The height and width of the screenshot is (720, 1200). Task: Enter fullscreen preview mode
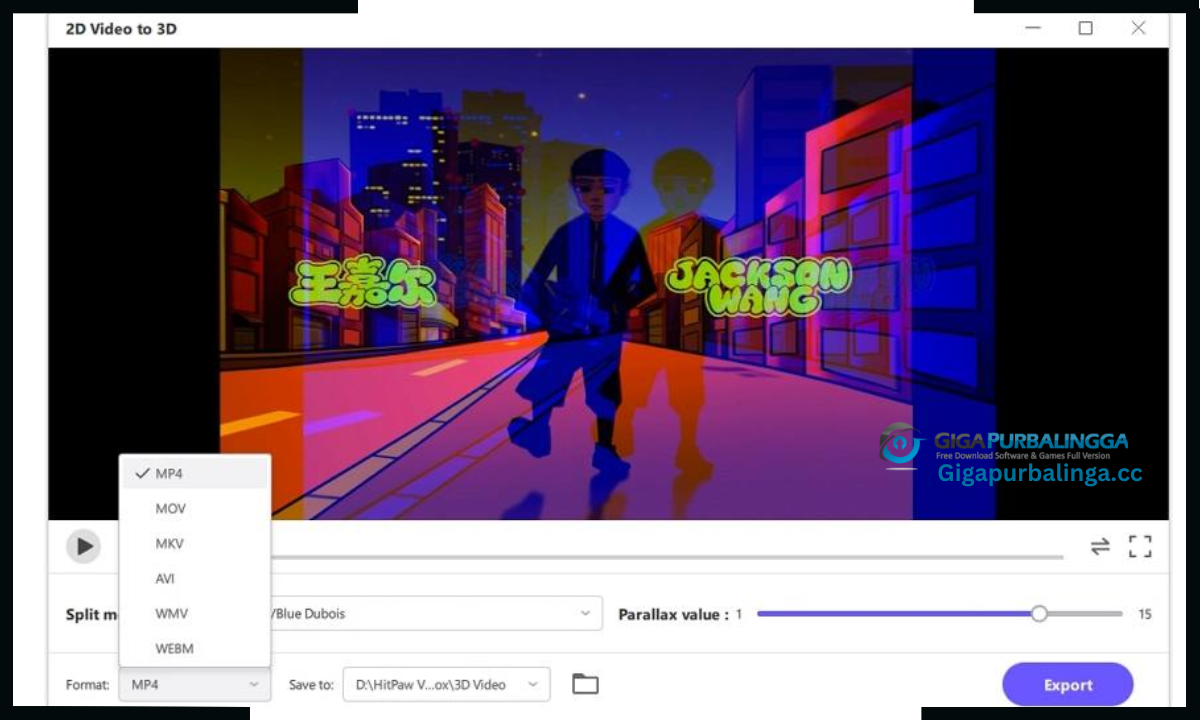click(x=1140, y=546)
